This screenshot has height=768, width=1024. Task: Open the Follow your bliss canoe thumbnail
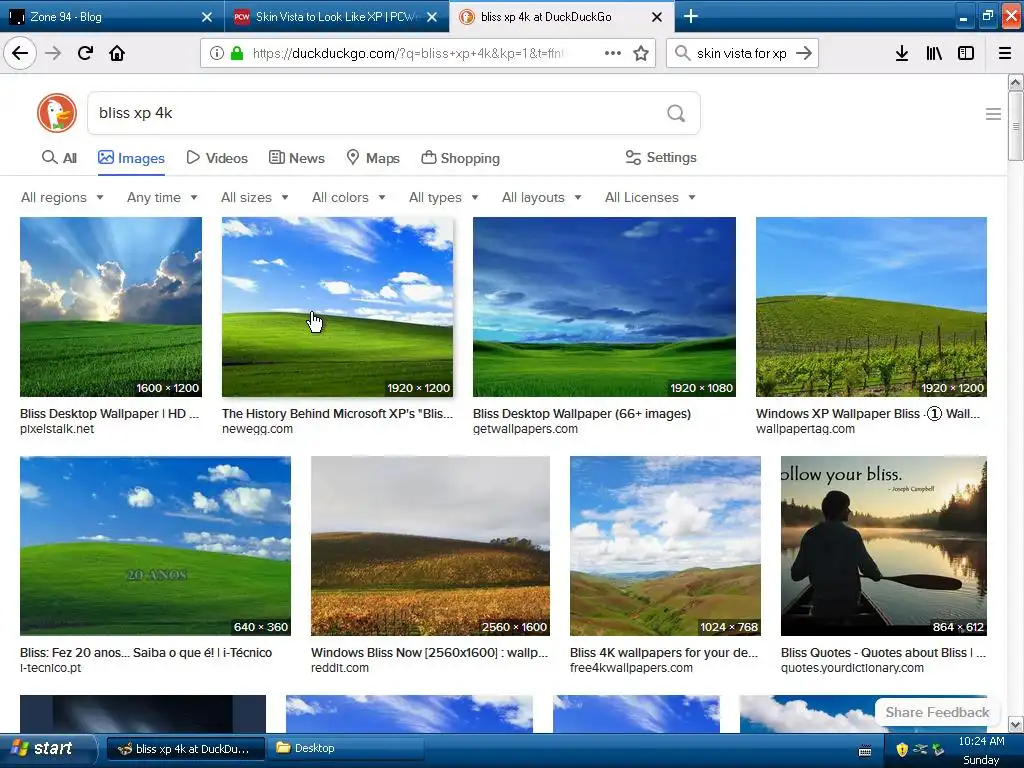pos(884,546)
